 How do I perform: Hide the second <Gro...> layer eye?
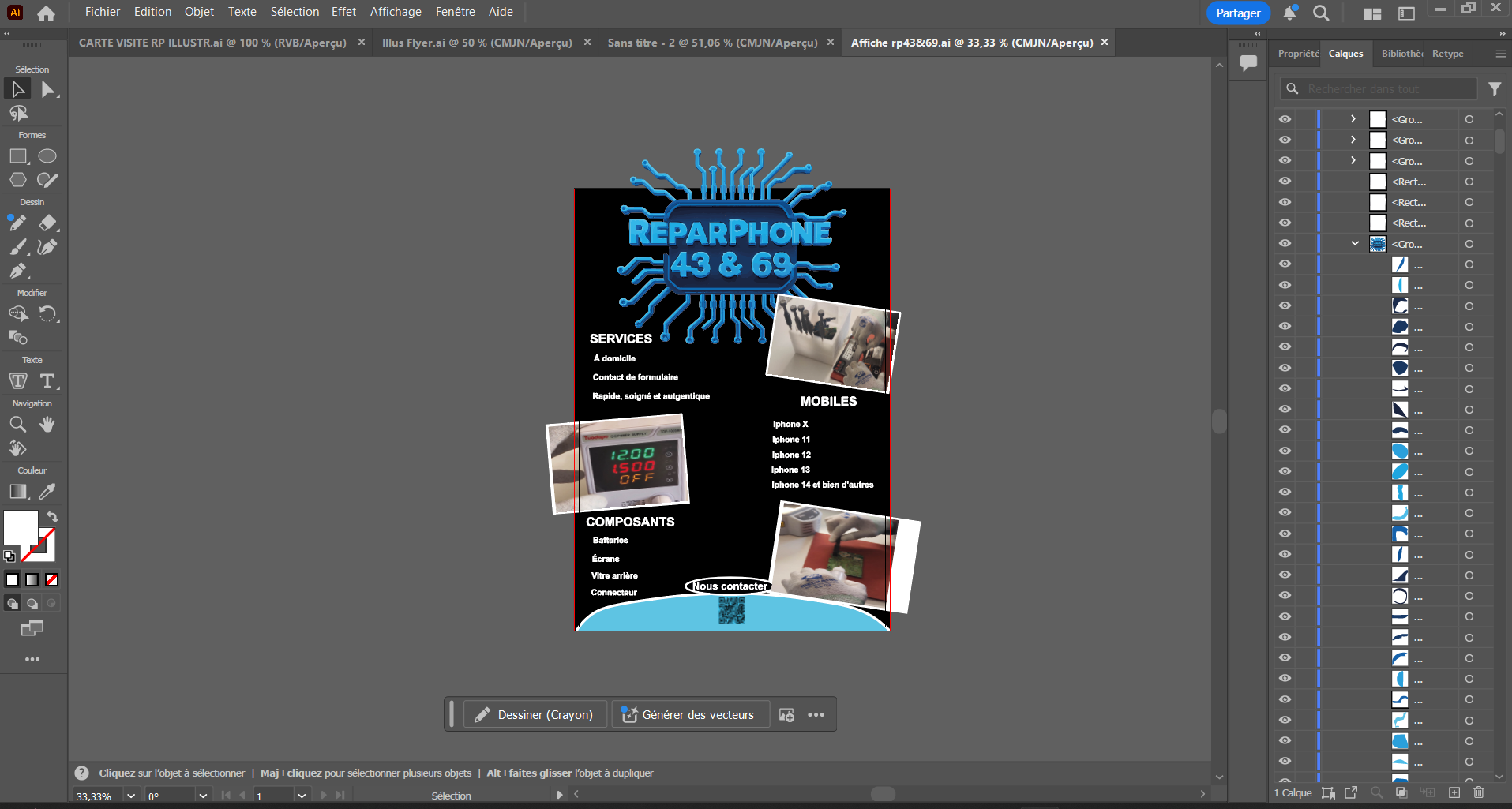(1285, 140)
